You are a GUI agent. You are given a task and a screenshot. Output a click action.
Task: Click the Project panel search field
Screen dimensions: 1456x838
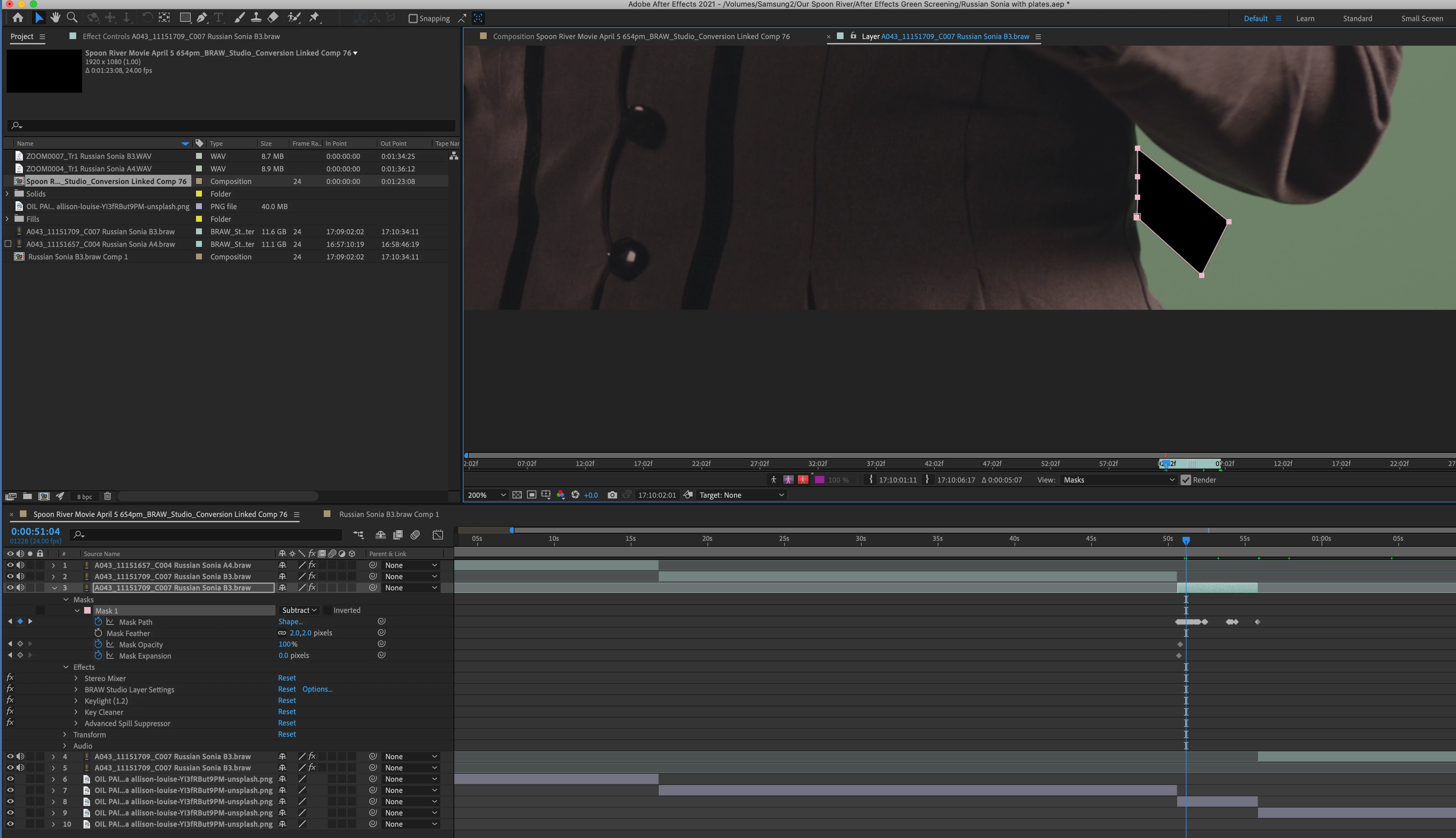230,125
